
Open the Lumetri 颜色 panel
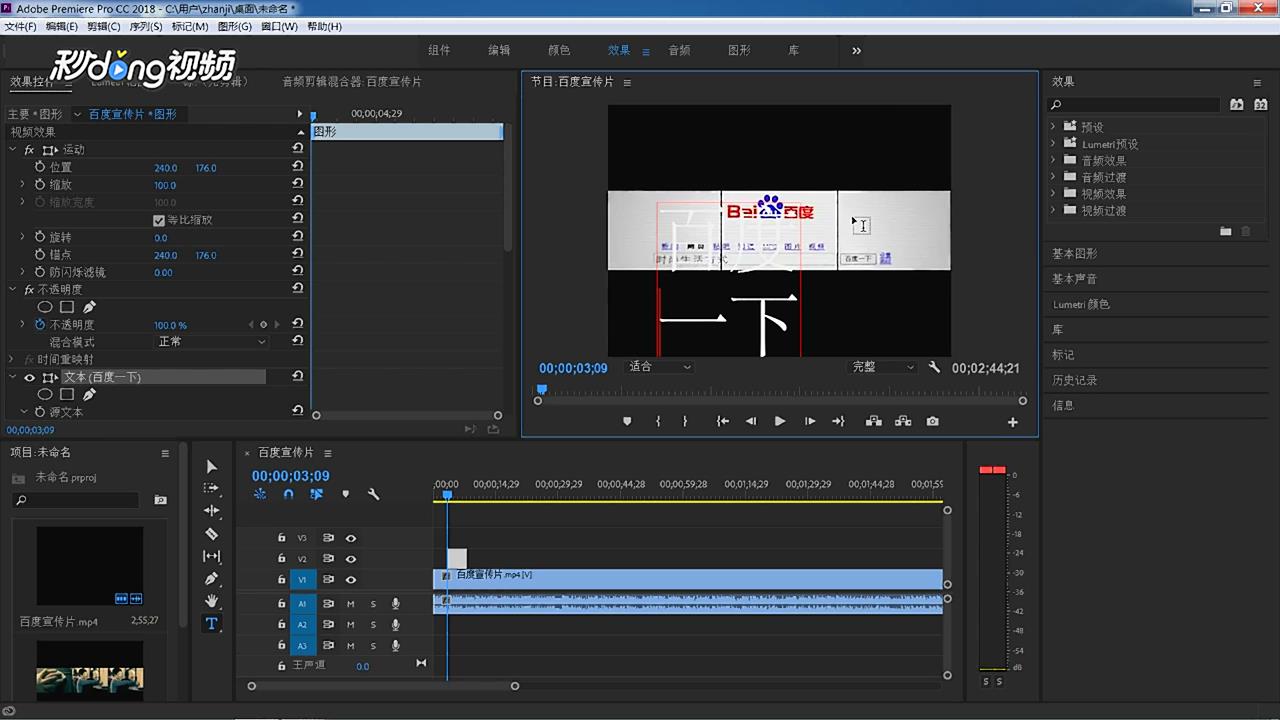point(1081,304)
